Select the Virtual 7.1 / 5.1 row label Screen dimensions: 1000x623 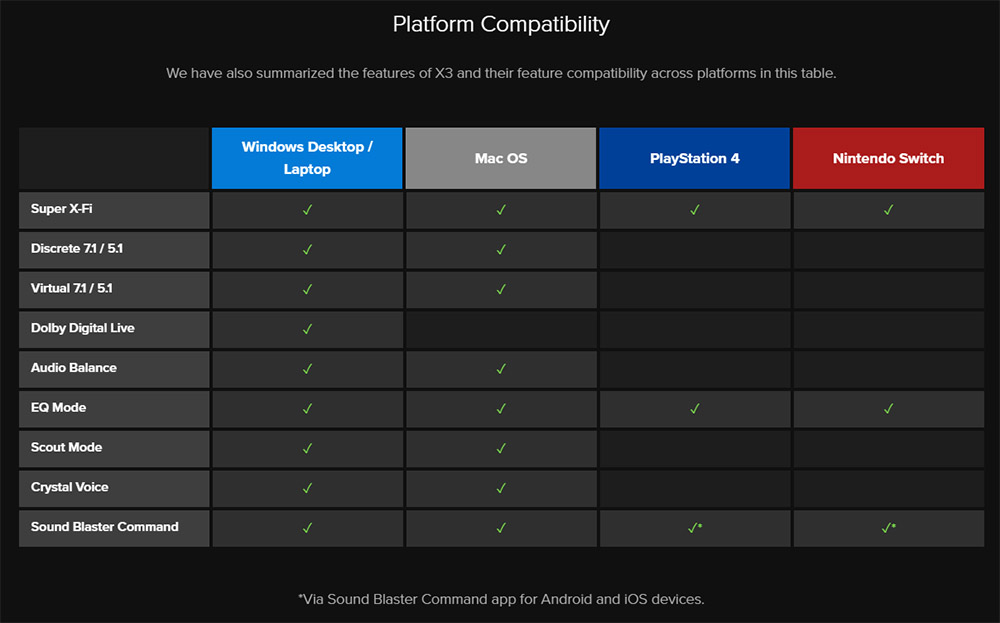point(114,290)
